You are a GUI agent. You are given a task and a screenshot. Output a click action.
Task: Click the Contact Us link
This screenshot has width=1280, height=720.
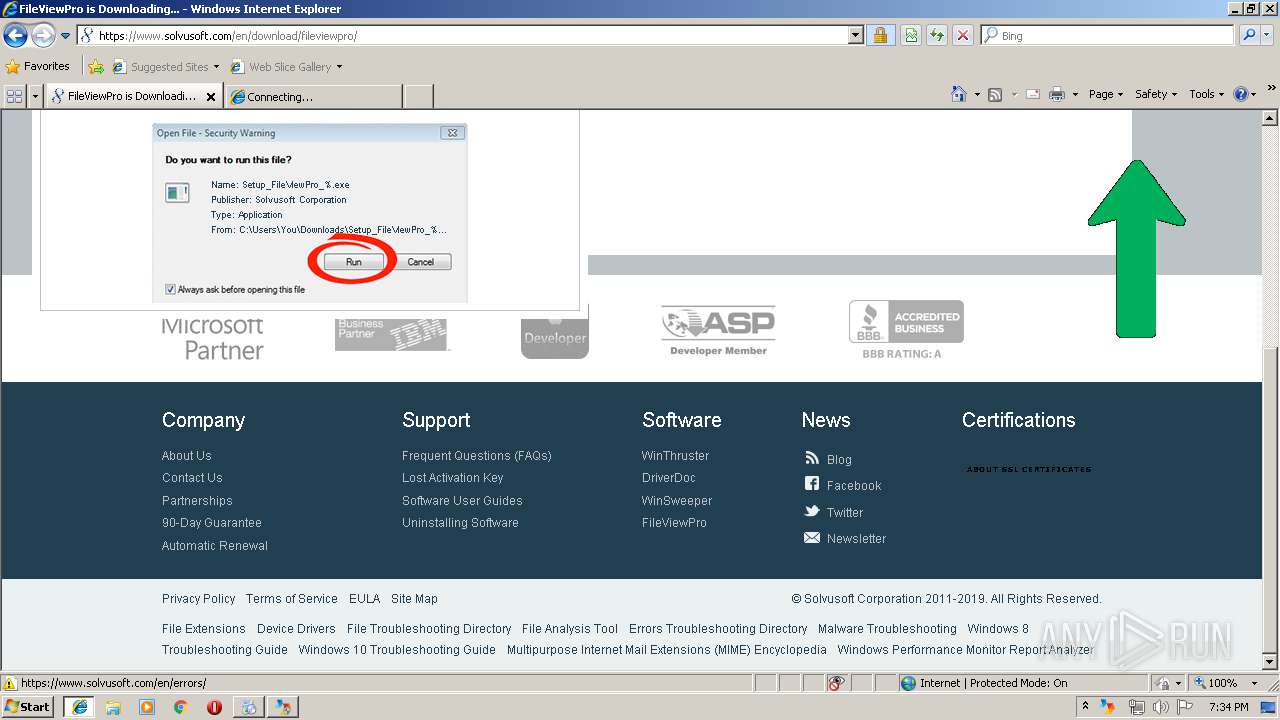[192, 478]
